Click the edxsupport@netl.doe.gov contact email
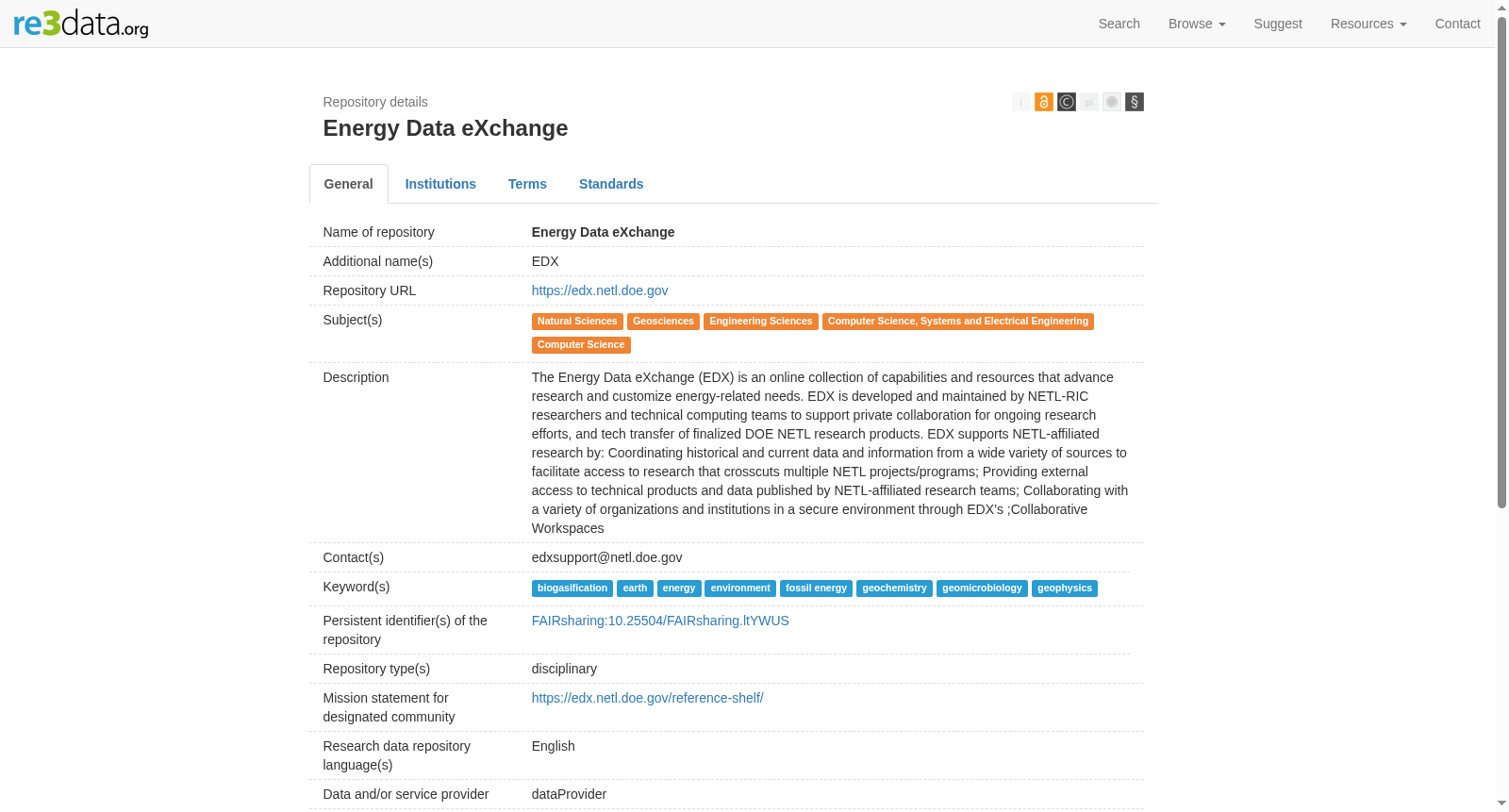Image resolution: width=1509 pixels, height=812 pixels. (607, 557)
